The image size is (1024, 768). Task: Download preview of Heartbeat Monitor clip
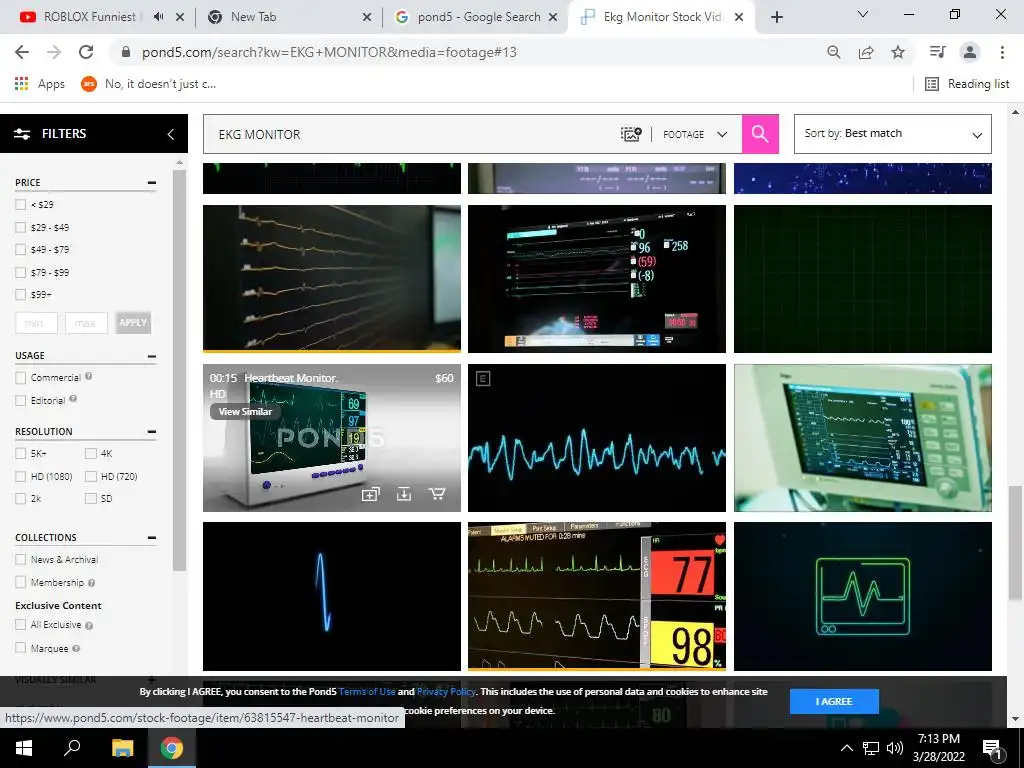(x=404, y=494)
